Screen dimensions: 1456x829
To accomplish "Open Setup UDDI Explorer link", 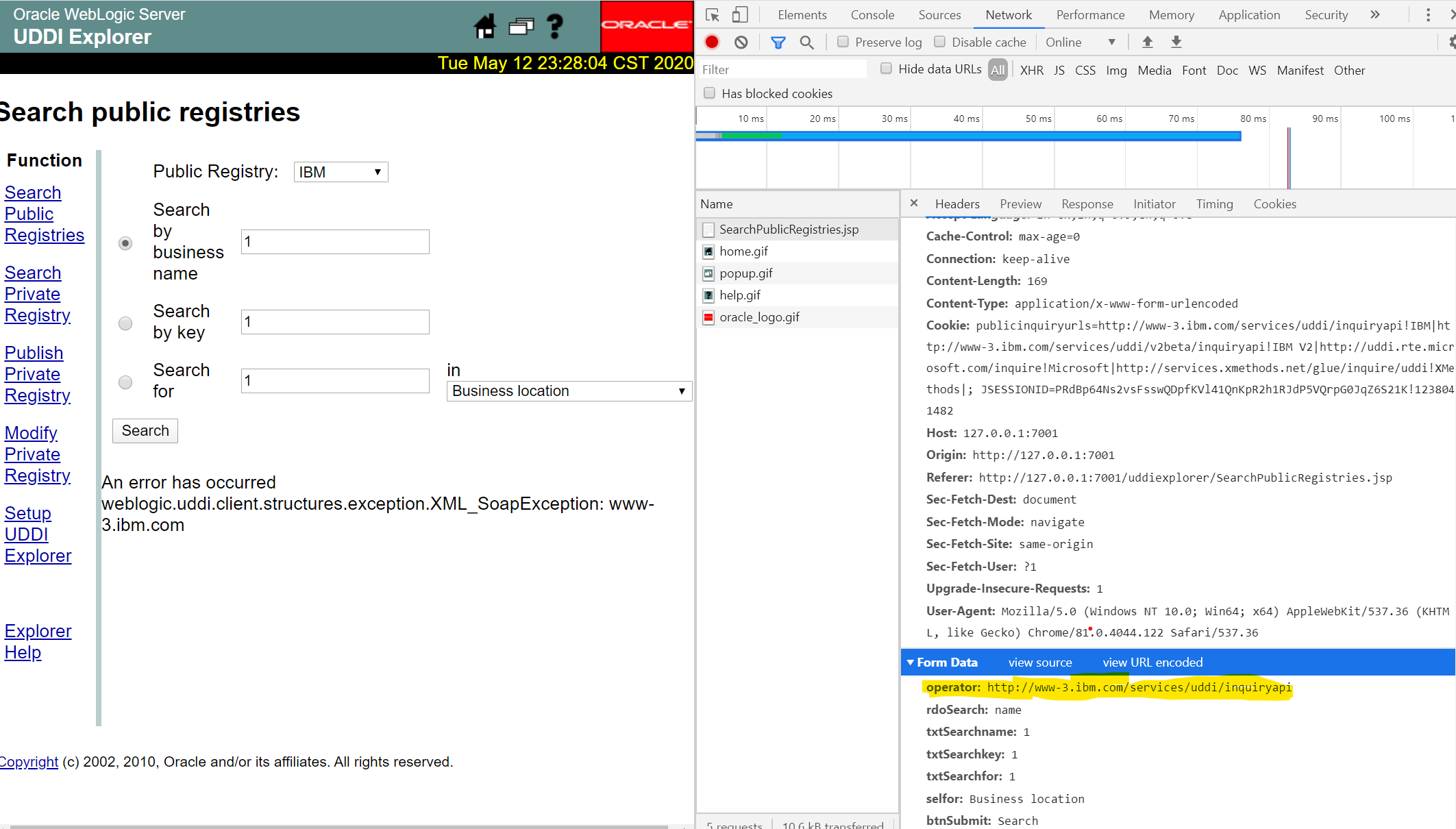I will tap(38, 534).
